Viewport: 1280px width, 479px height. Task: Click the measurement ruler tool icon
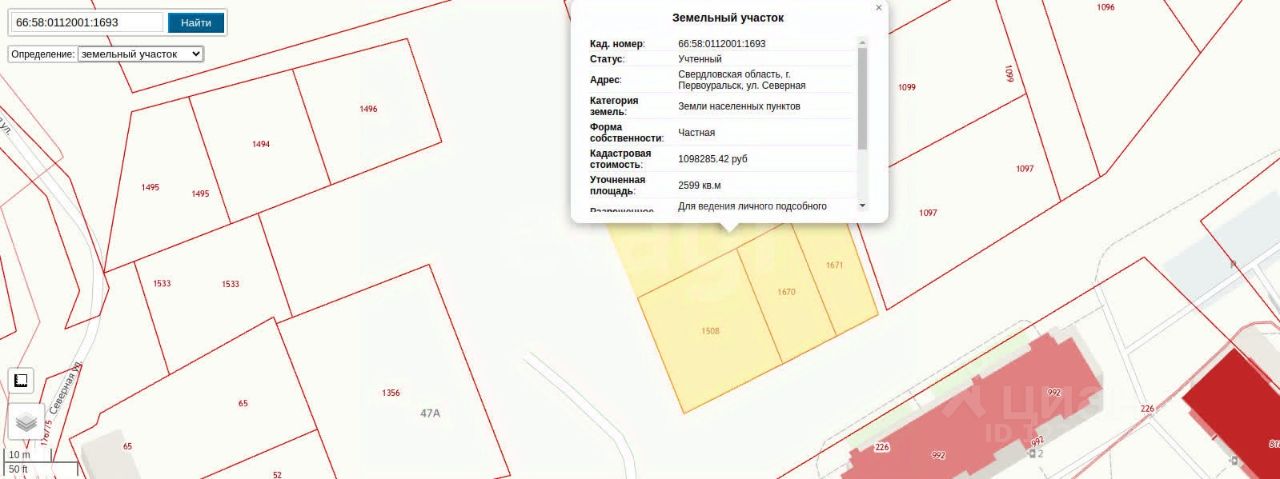[x=21, y=380]
